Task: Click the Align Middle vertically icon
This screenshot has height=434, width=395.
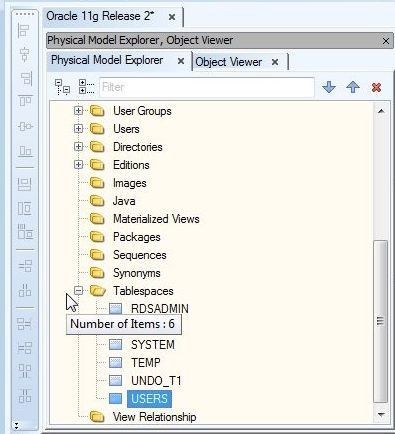Action: pos(25,126)
